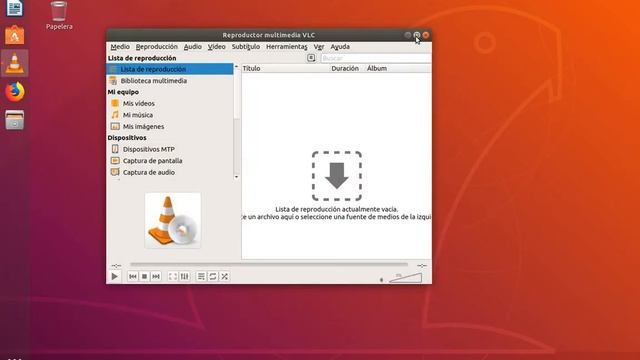640x360 pixels.
Task: Maximize the VLC window
Action: 416,35
